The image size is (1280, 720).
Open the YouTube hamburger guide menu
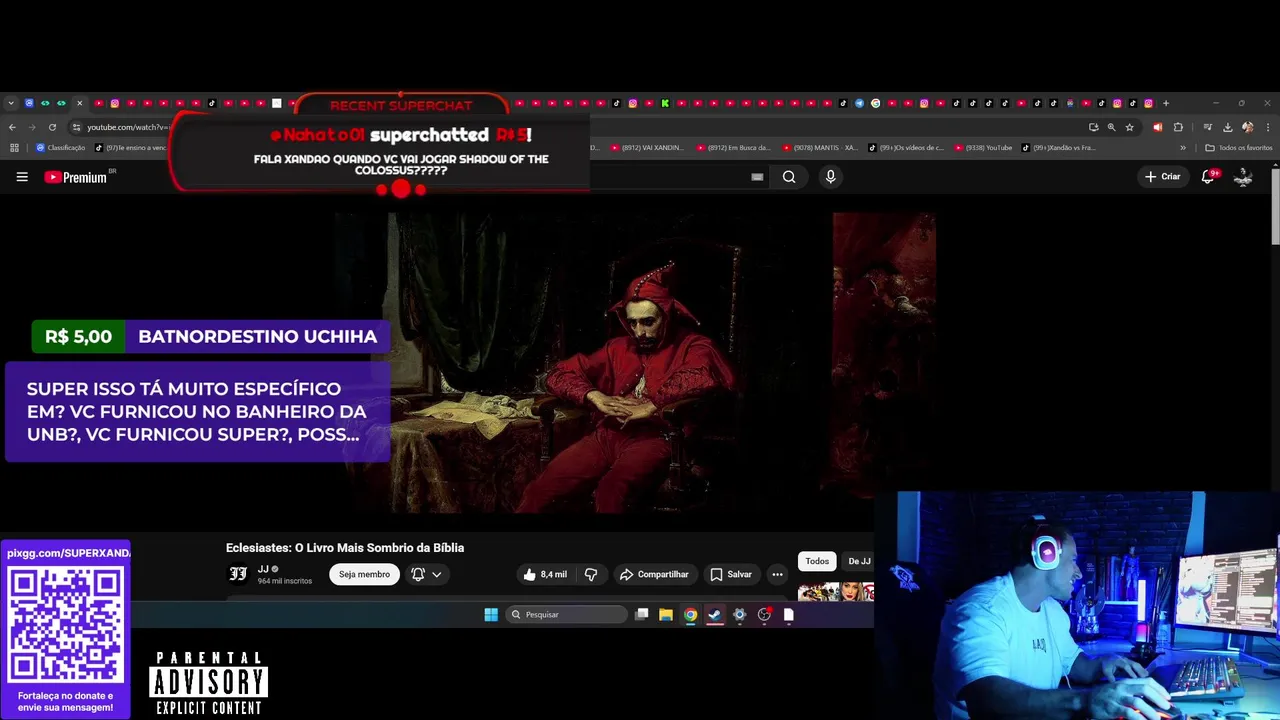coord(22,177)
